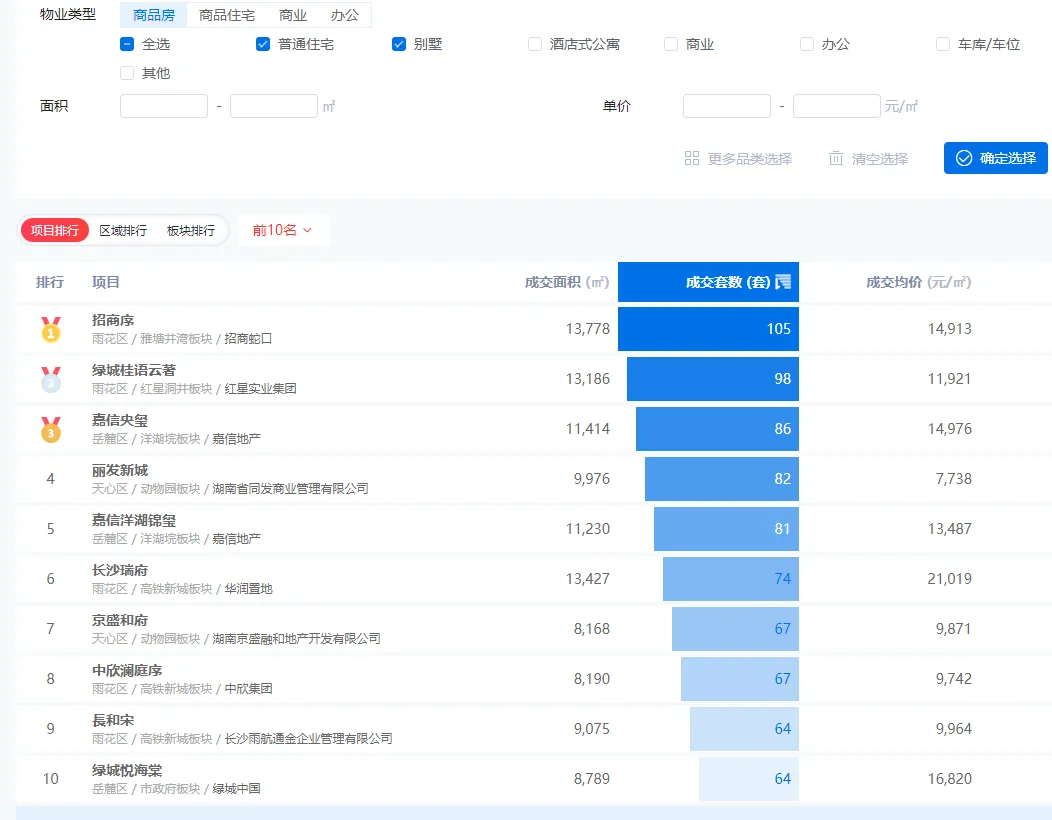Image resolution: width=1052 pixels, height=820 pixels.
Task: Open the 嘉信洋湖锦玺 project
Action: 134,520
